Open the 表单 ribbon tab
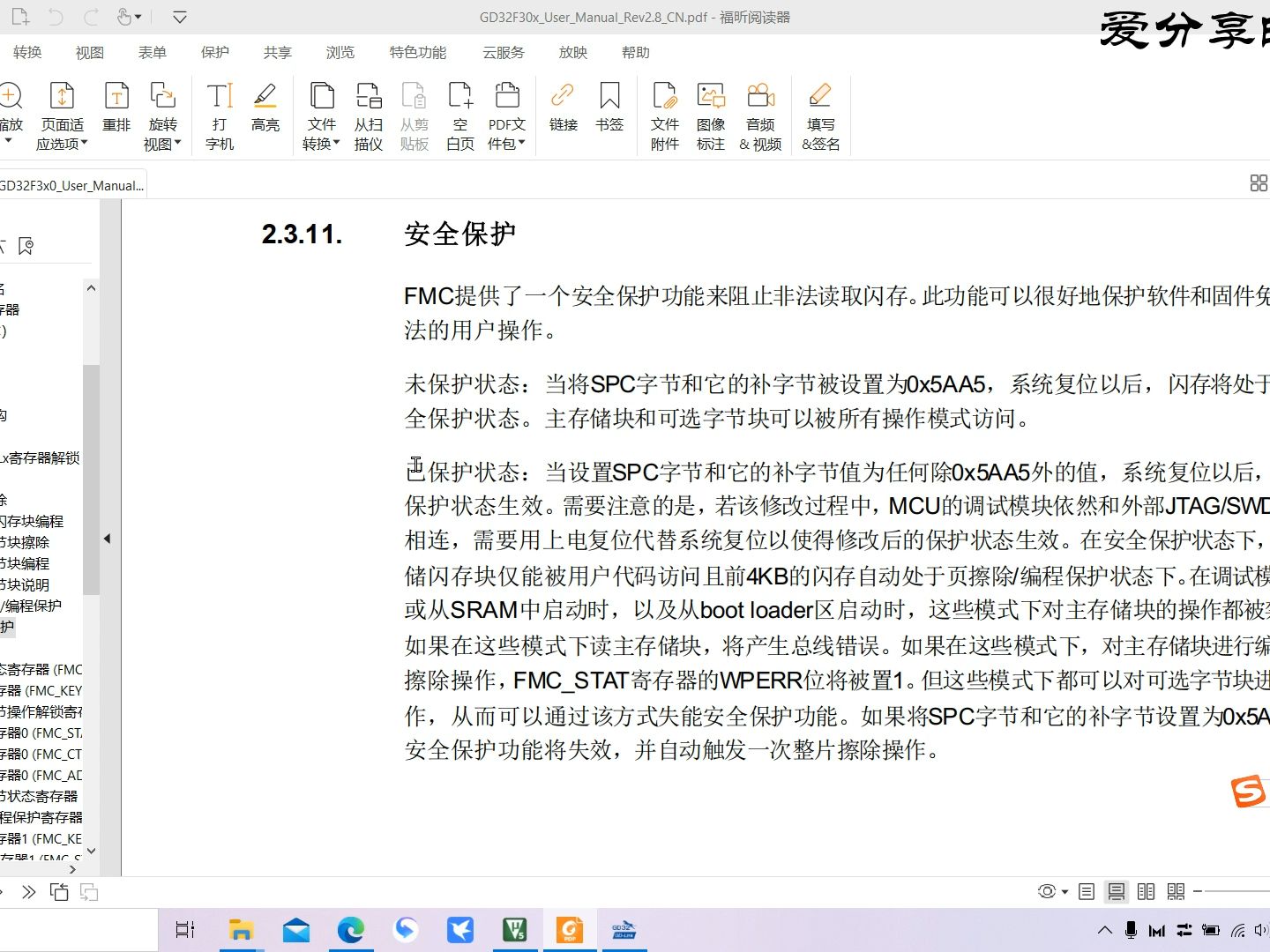Image resolution: width=1270 pixels, height=952 pixels. tap(153, 53)
